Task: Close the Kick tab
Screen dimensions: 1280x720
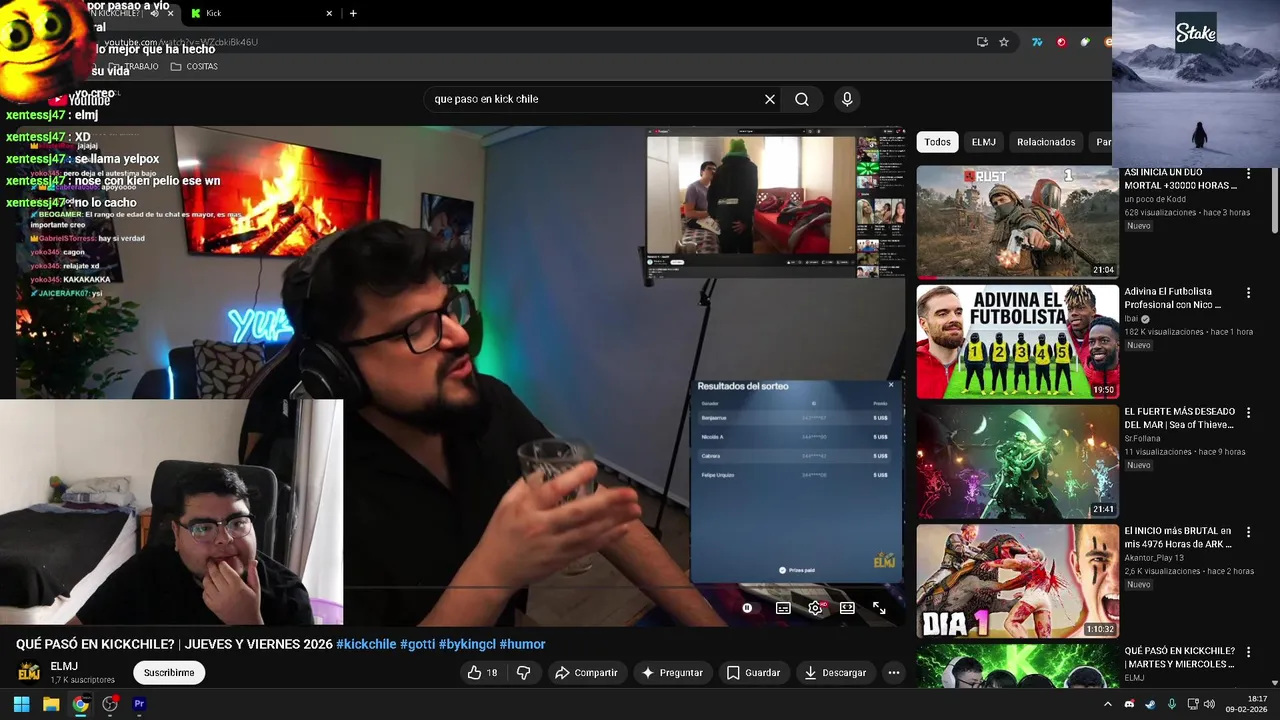Action: pyautogui.click(x=329, y=13)
